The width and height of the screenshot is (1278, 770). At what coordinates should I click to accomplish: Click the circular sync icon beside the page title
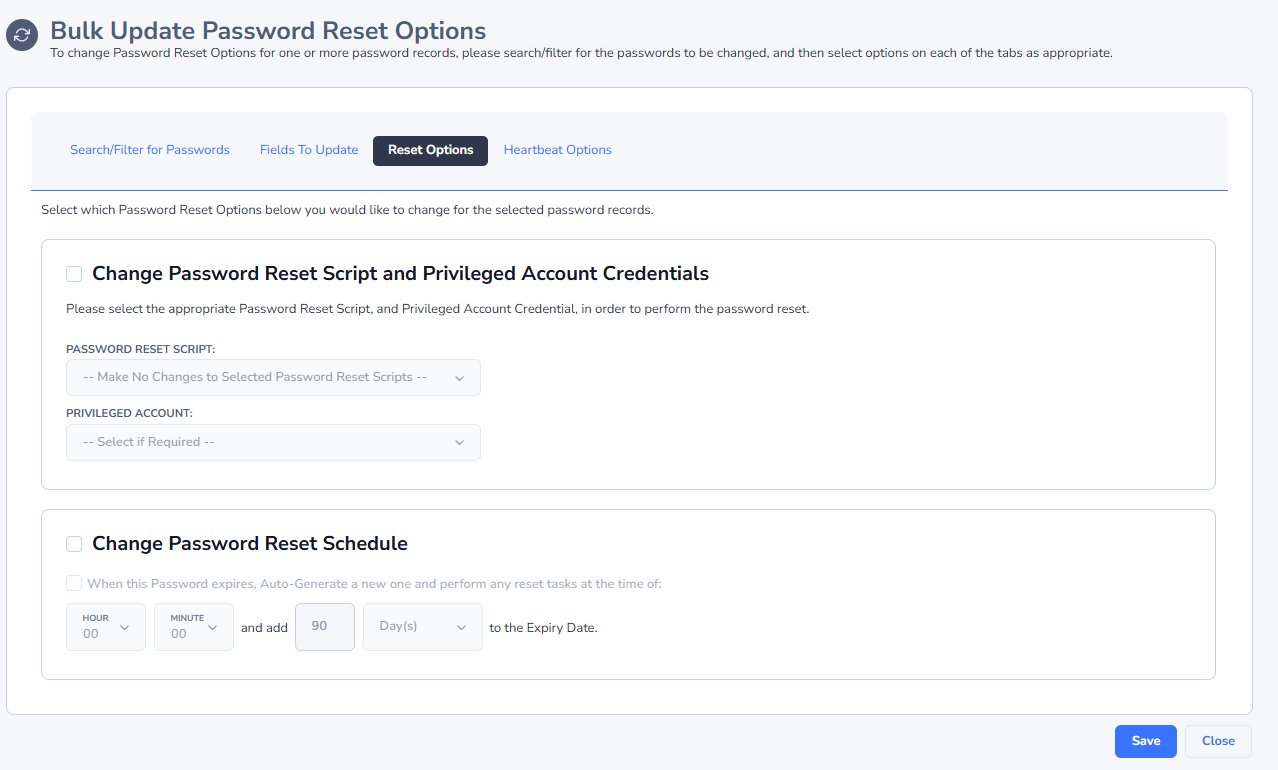21,35
